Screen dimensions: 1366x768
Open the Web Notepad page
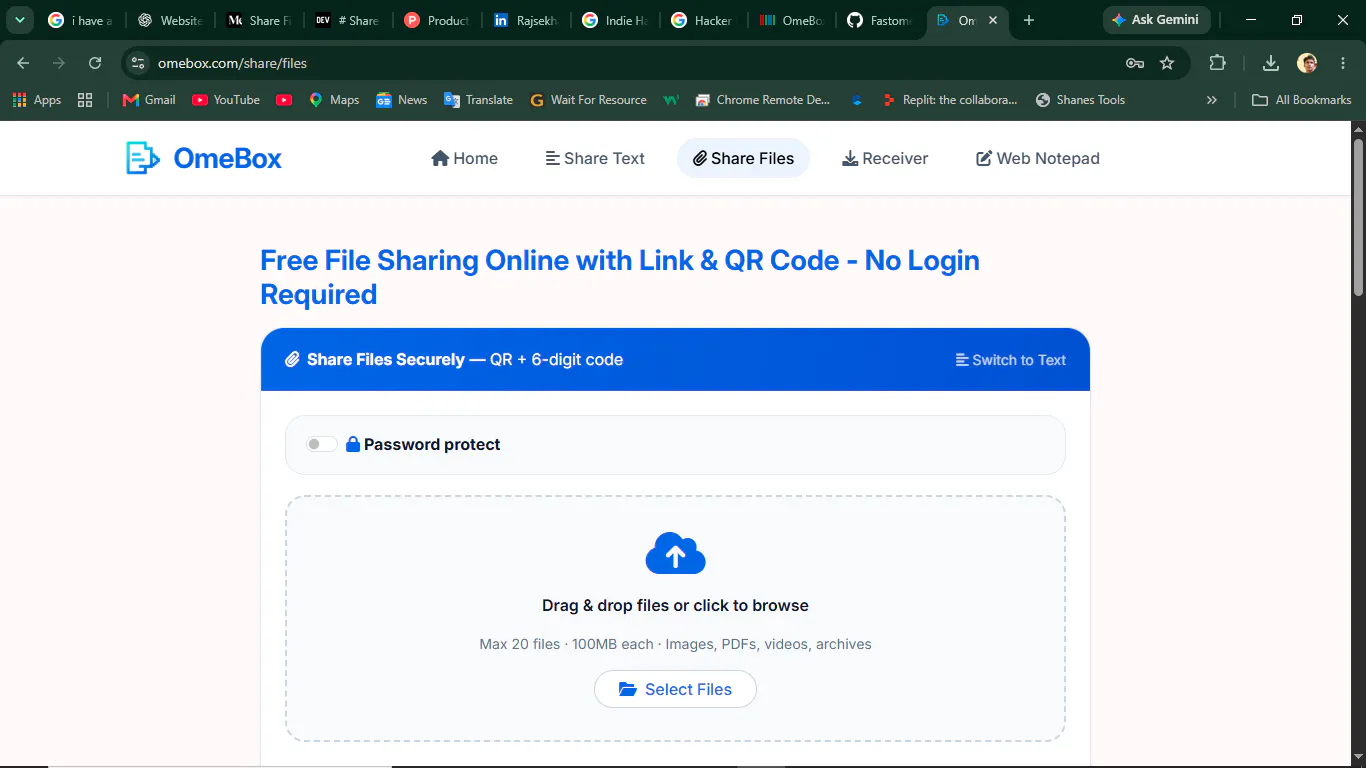coord(1038,158)
